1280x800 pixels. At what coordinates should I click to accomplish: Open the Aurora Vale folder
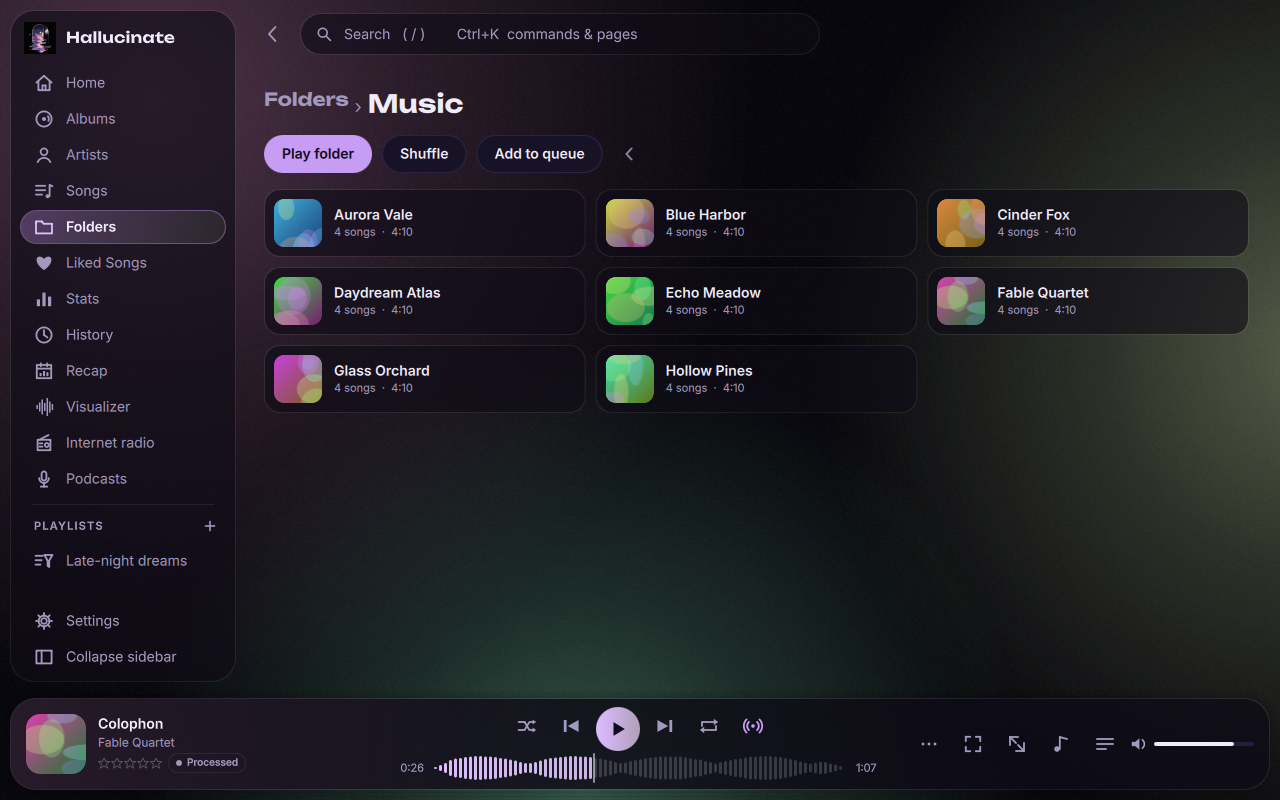coord(425,223)
